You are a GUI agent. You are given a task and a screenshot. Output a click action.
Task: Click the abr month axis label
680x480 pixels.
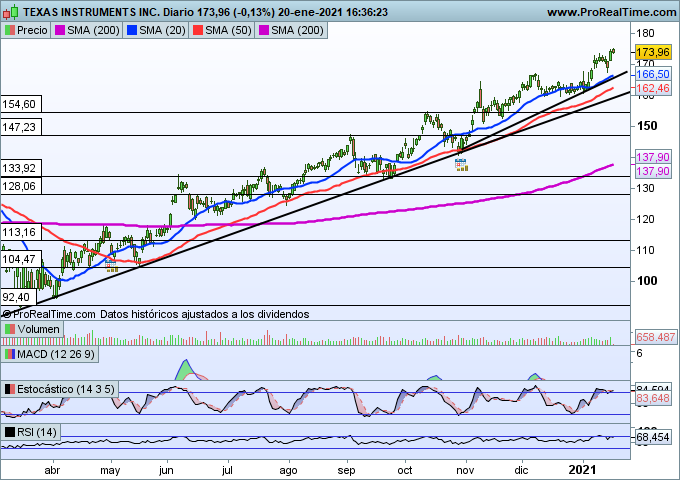[52, 470]
